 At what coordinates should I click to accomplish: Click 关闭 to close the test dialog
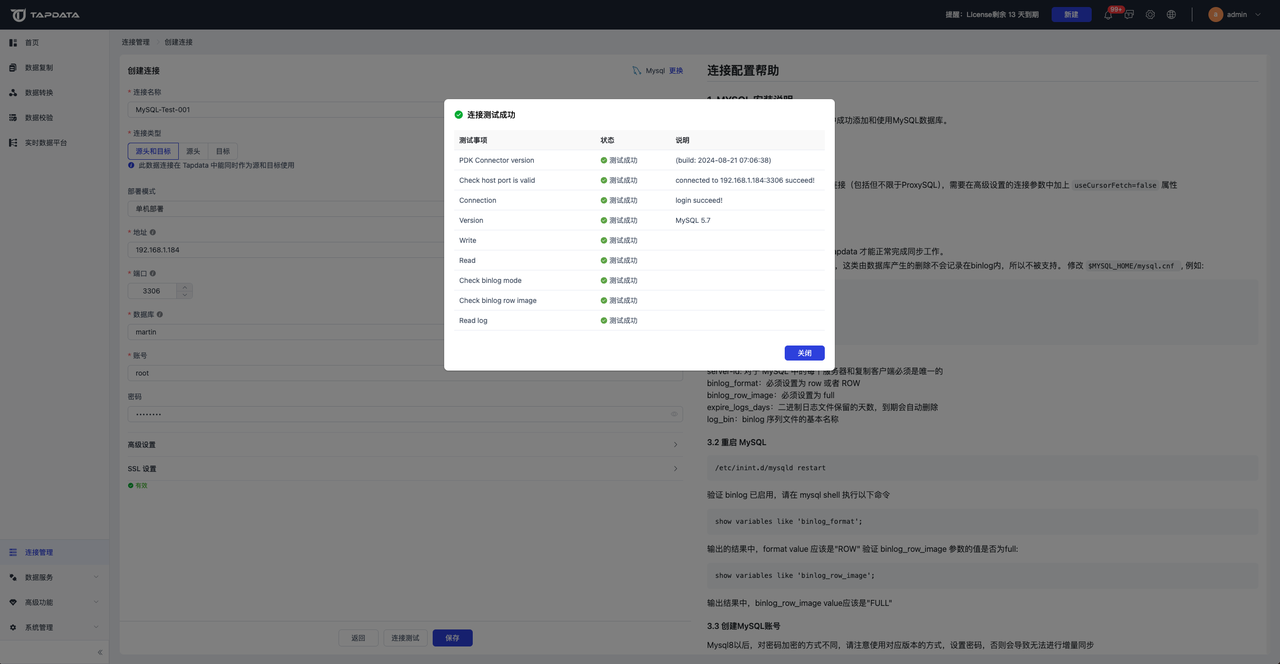(x=805, y=353)
